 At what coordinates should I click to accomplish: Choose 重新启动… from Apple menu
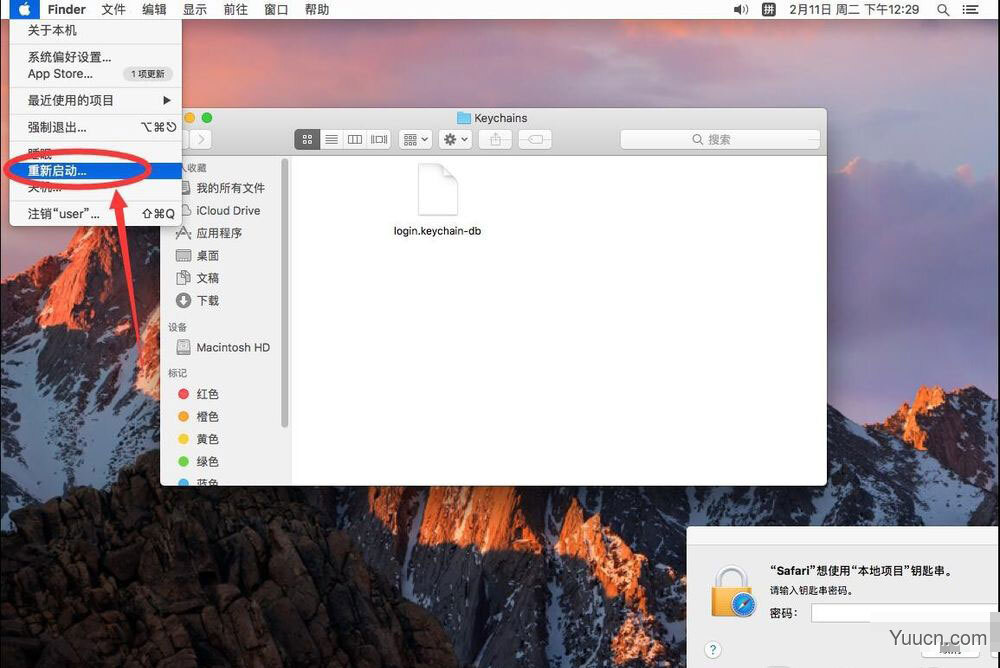click(96, 170)
